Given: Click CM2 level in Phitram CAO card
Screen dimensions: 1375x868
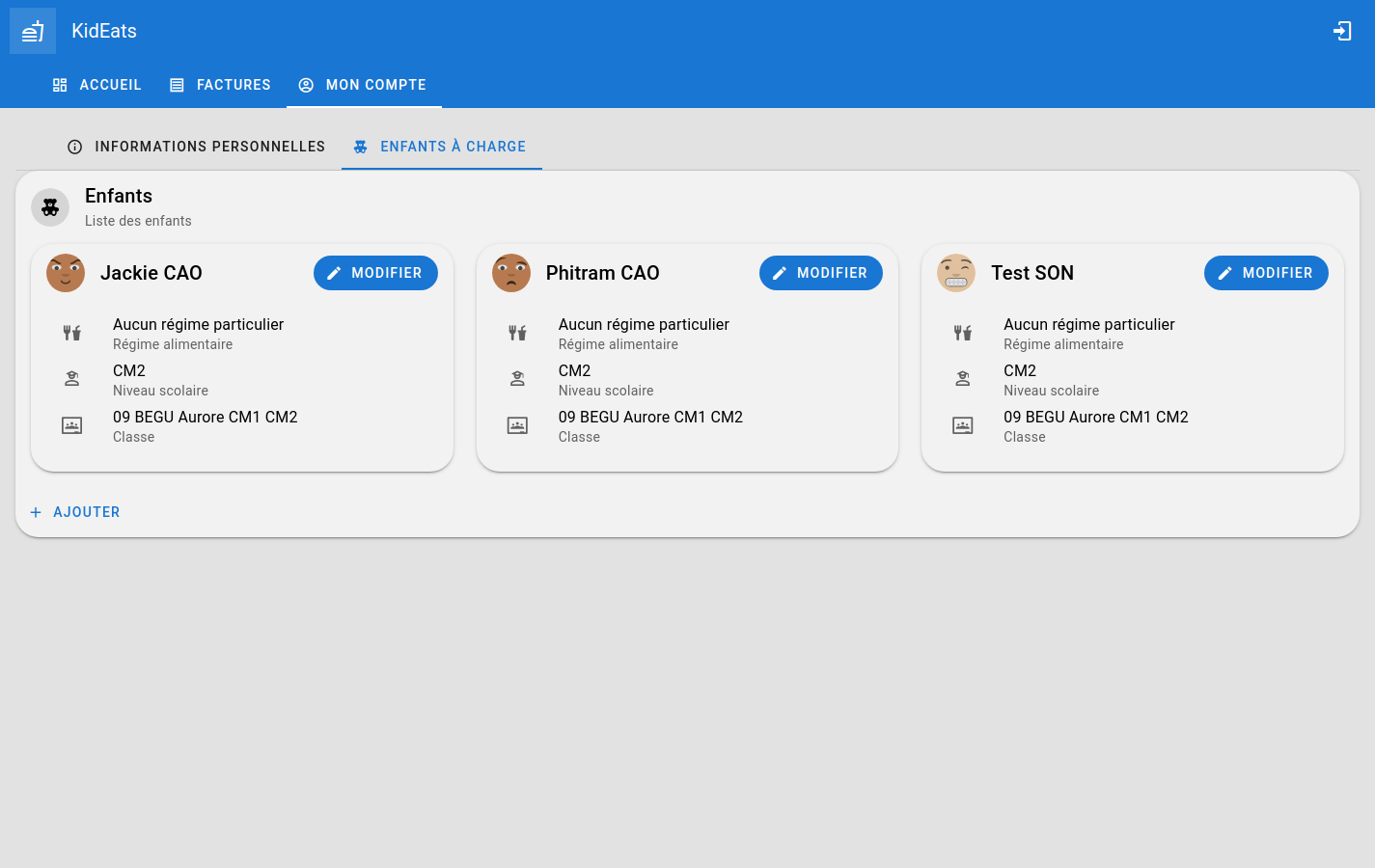Looking at the screenshot, I should [575, 370].
